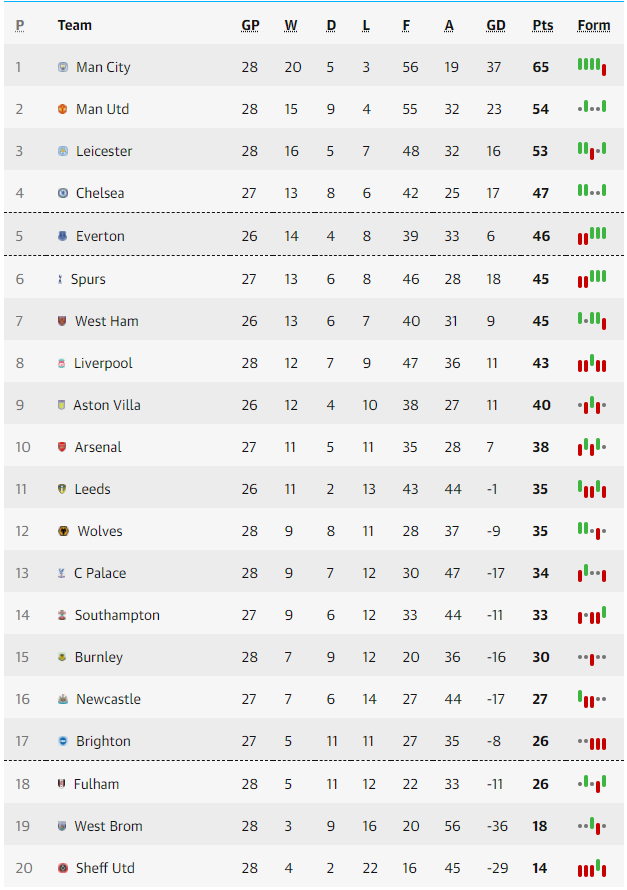Click the GP column header
The image size is (627, 890).
pyautogui.click(x=250, y=26)
